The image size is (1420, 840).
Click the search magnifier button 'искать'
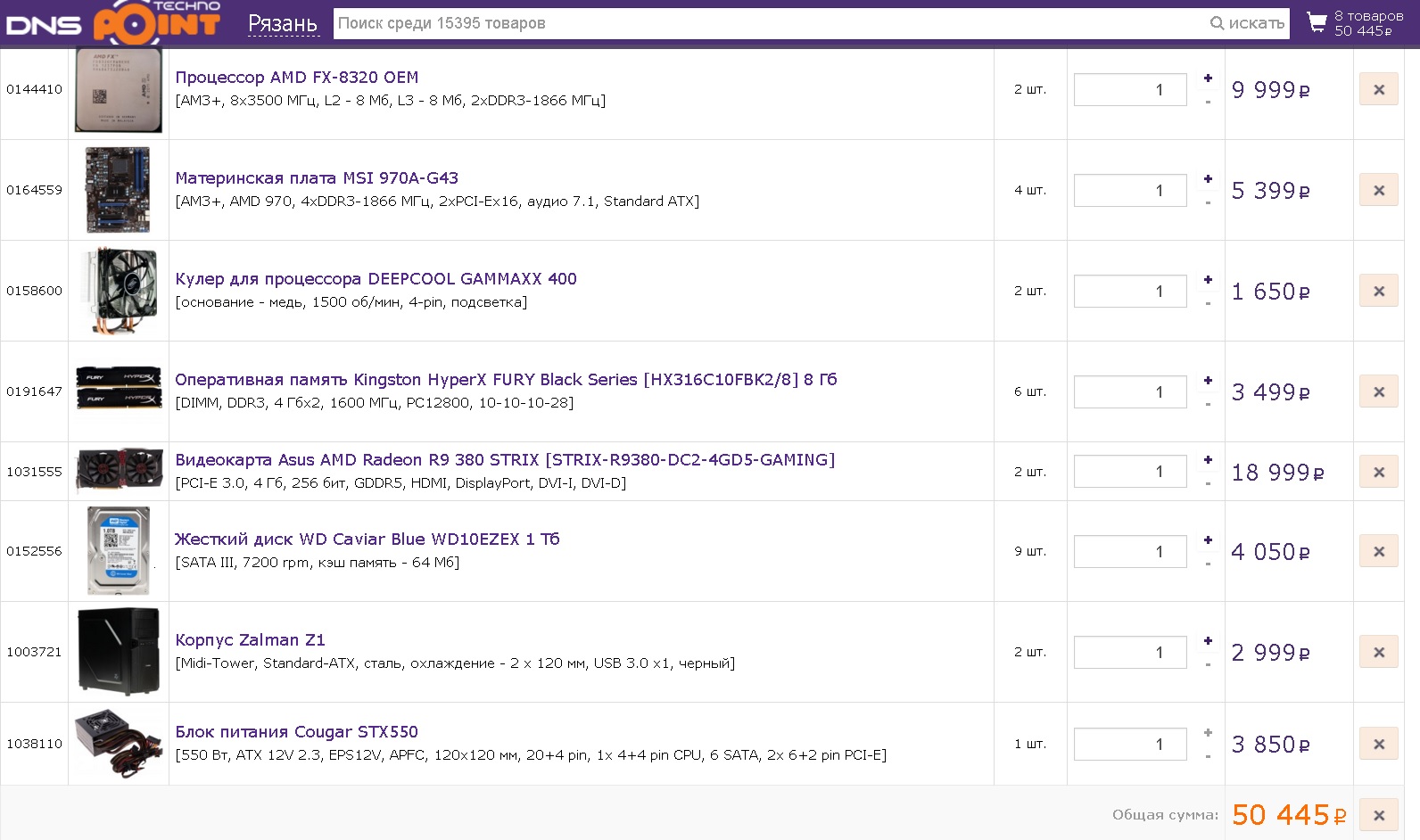pyautogui.click(x=1247, y=23)
